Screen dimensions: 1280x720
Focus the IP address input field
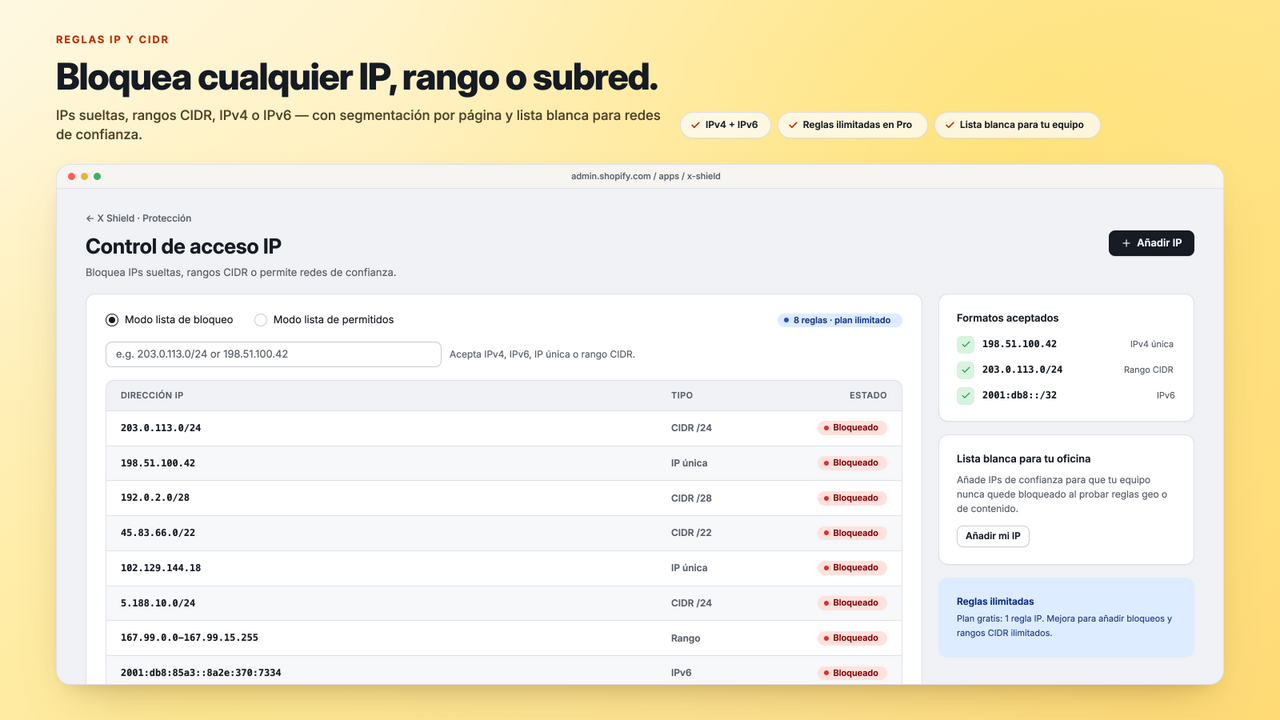coord(273,354)
